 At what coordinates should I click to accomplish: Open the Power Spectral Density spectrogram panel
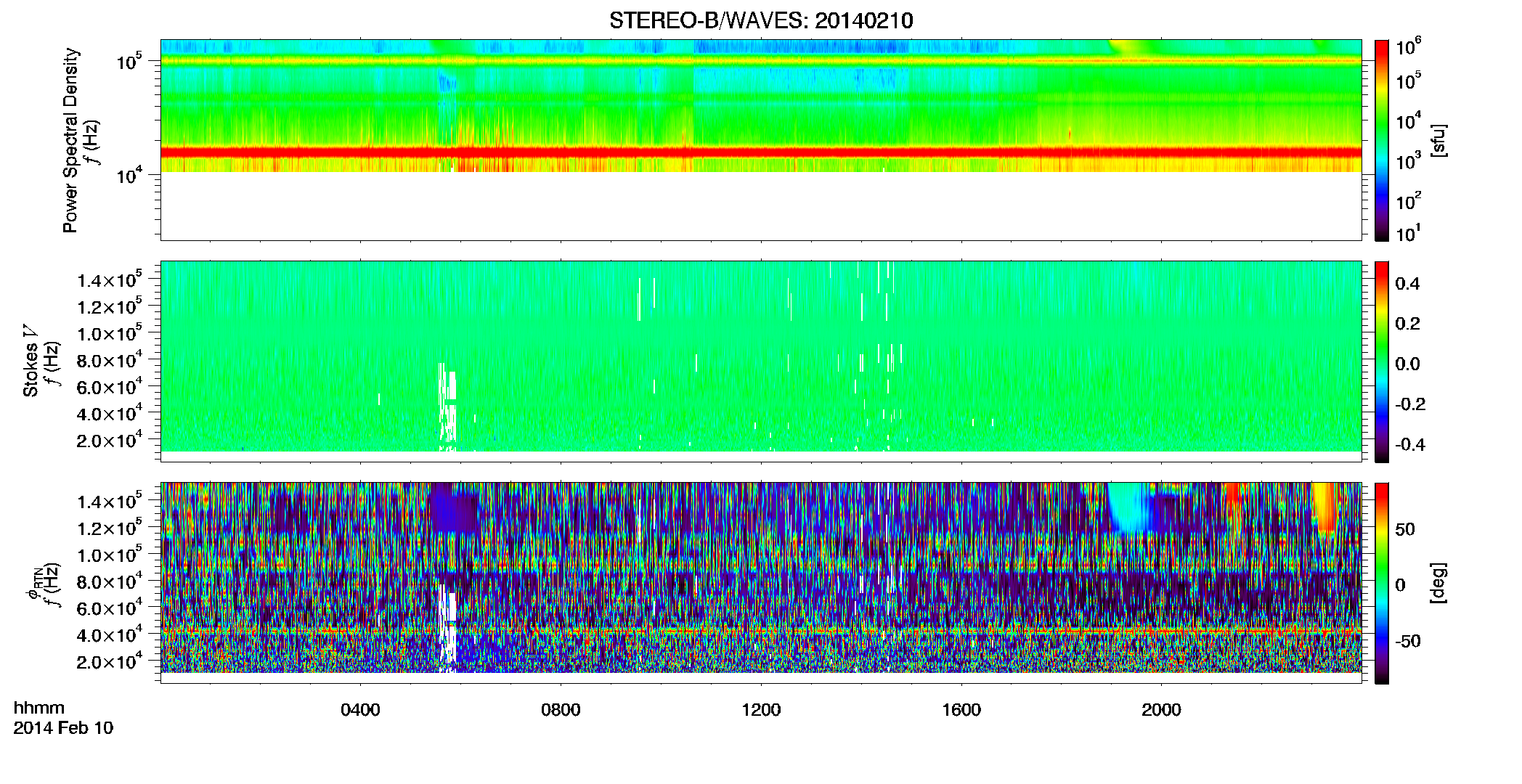coord(761,140)
